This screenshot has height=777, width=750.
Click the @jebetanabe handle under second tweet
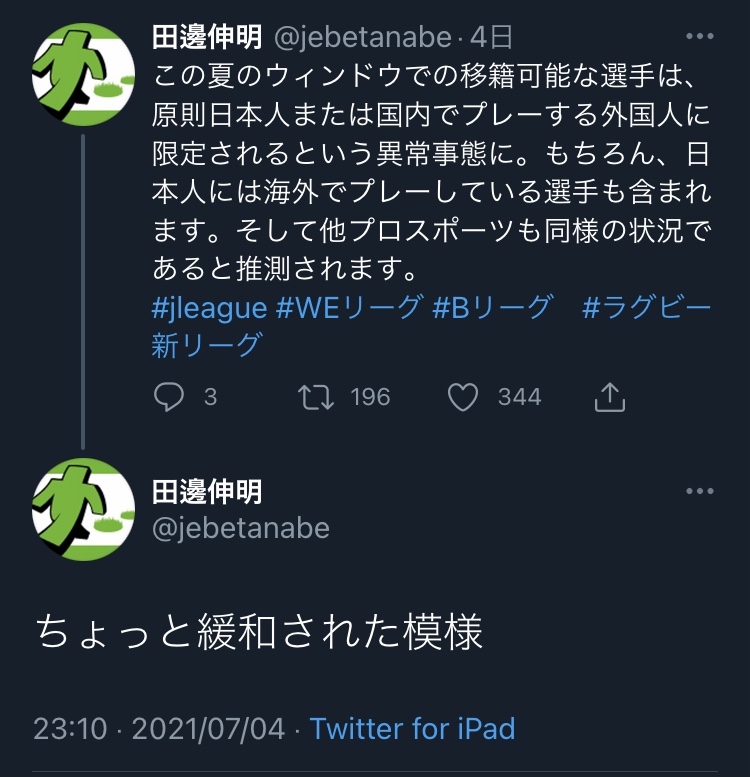coord(240,527)
